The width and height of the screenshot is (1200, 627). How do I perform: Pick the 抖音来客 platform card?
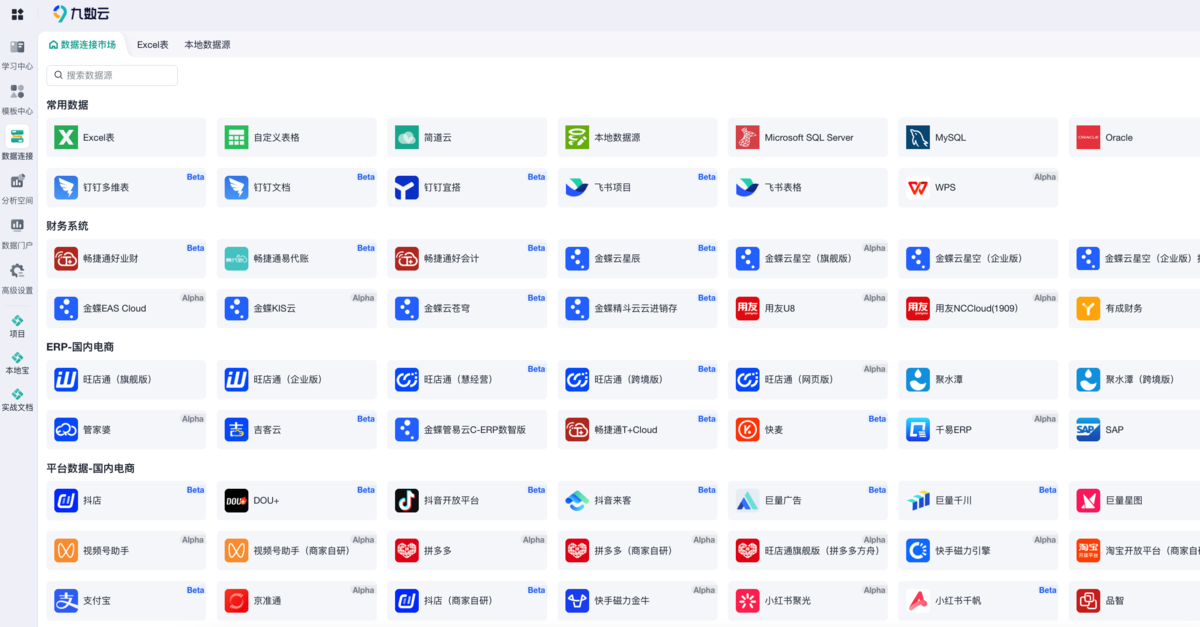pos(638,501)
